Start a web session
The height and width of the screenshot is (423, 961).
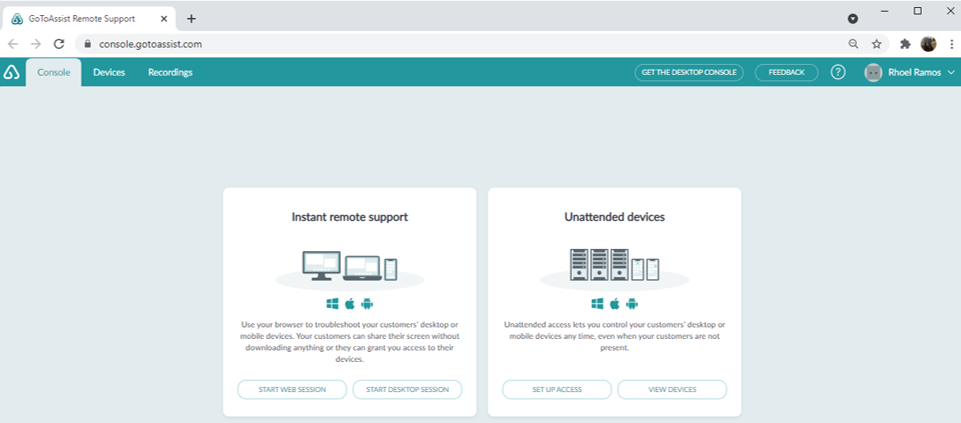click(292, 389)
